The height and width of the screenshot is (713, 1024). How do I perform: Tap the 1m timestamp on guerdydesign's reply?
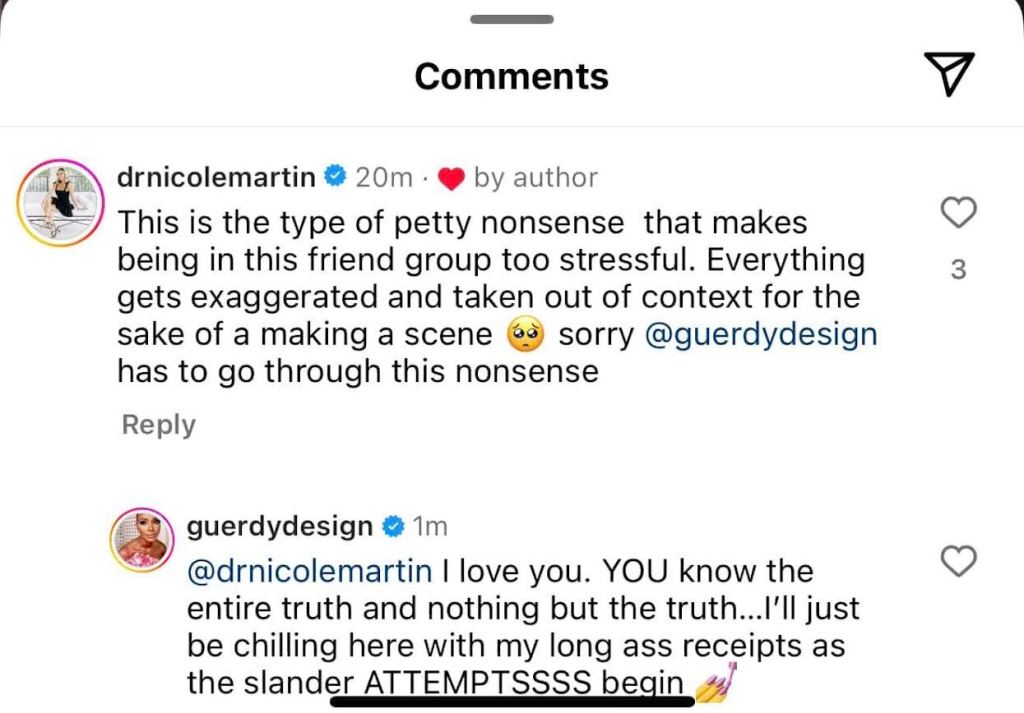click(430, 526)
